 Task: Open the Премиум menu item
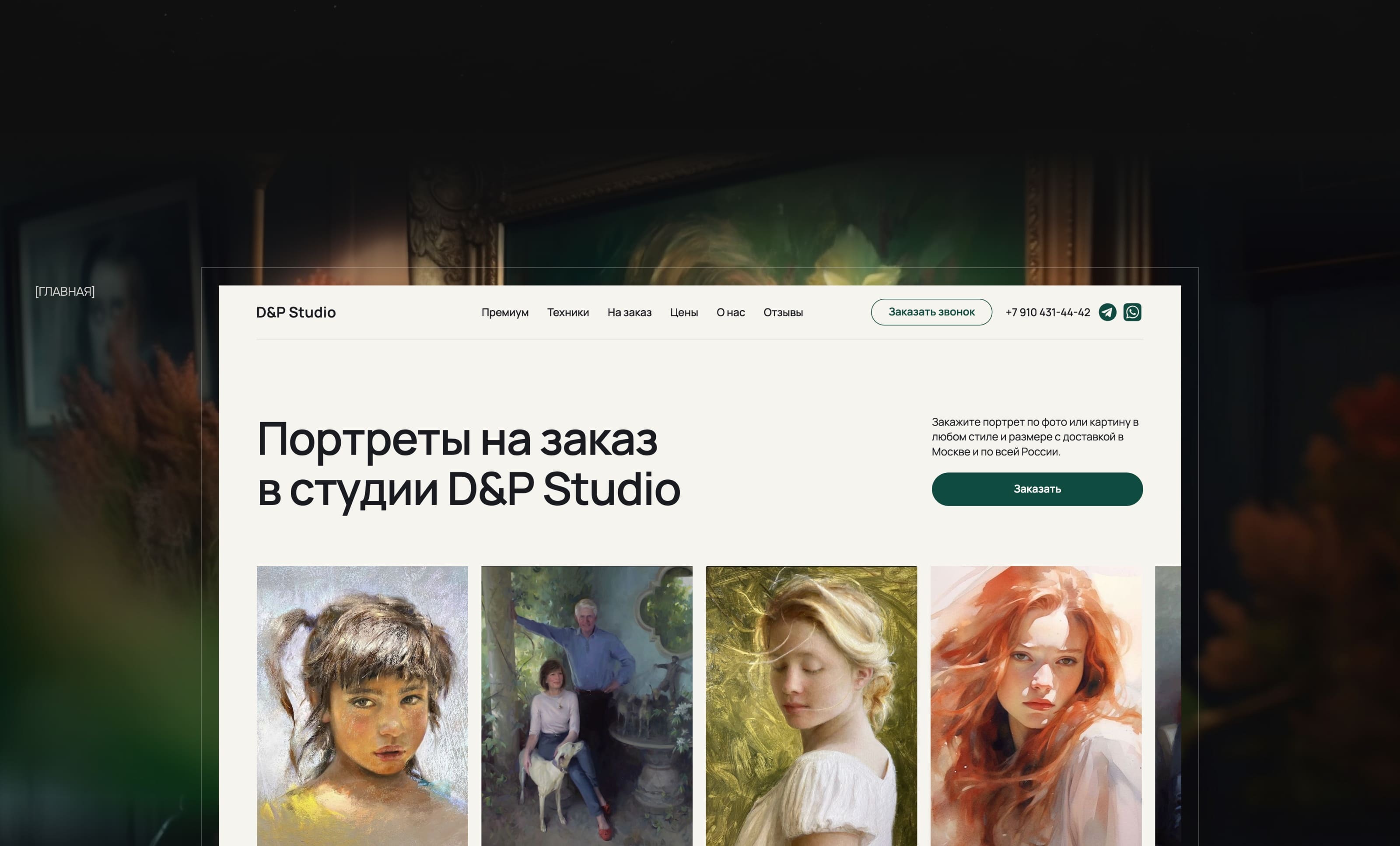[x=504, y=312]
